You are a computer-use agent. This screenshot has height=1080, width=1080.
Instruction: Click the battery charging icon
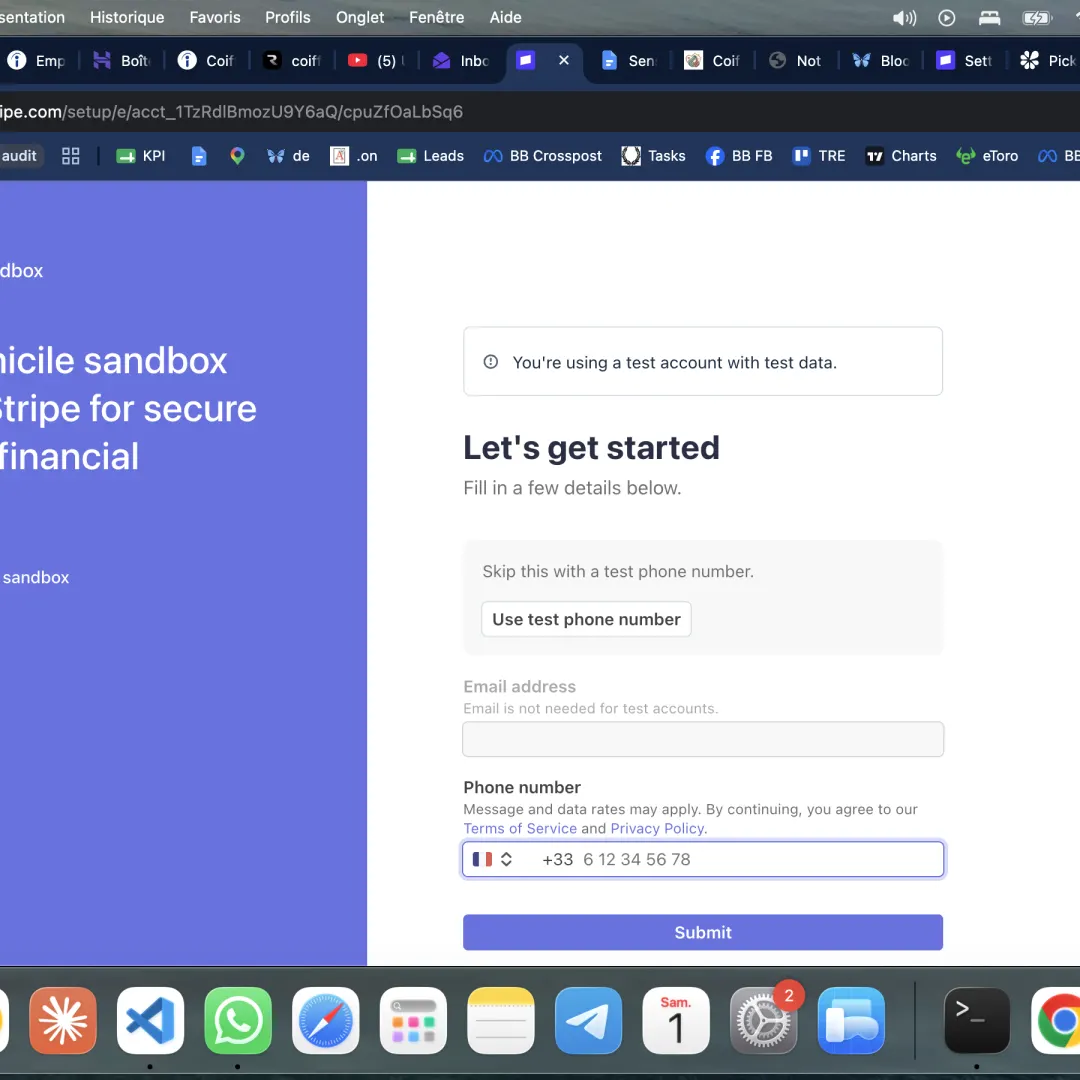tap(1037, 18)
